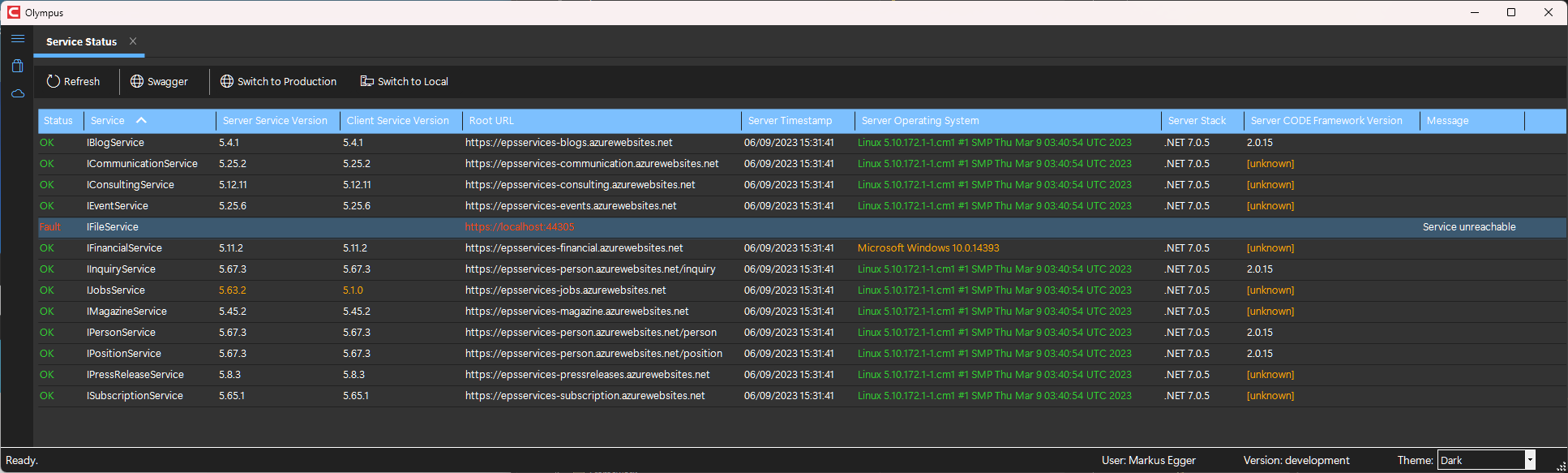Open the hamburger menu in the sidebar
Image resolution: width=1568 pixels, height=473 pixels.
pyautogui.click(x=17, y=38)
